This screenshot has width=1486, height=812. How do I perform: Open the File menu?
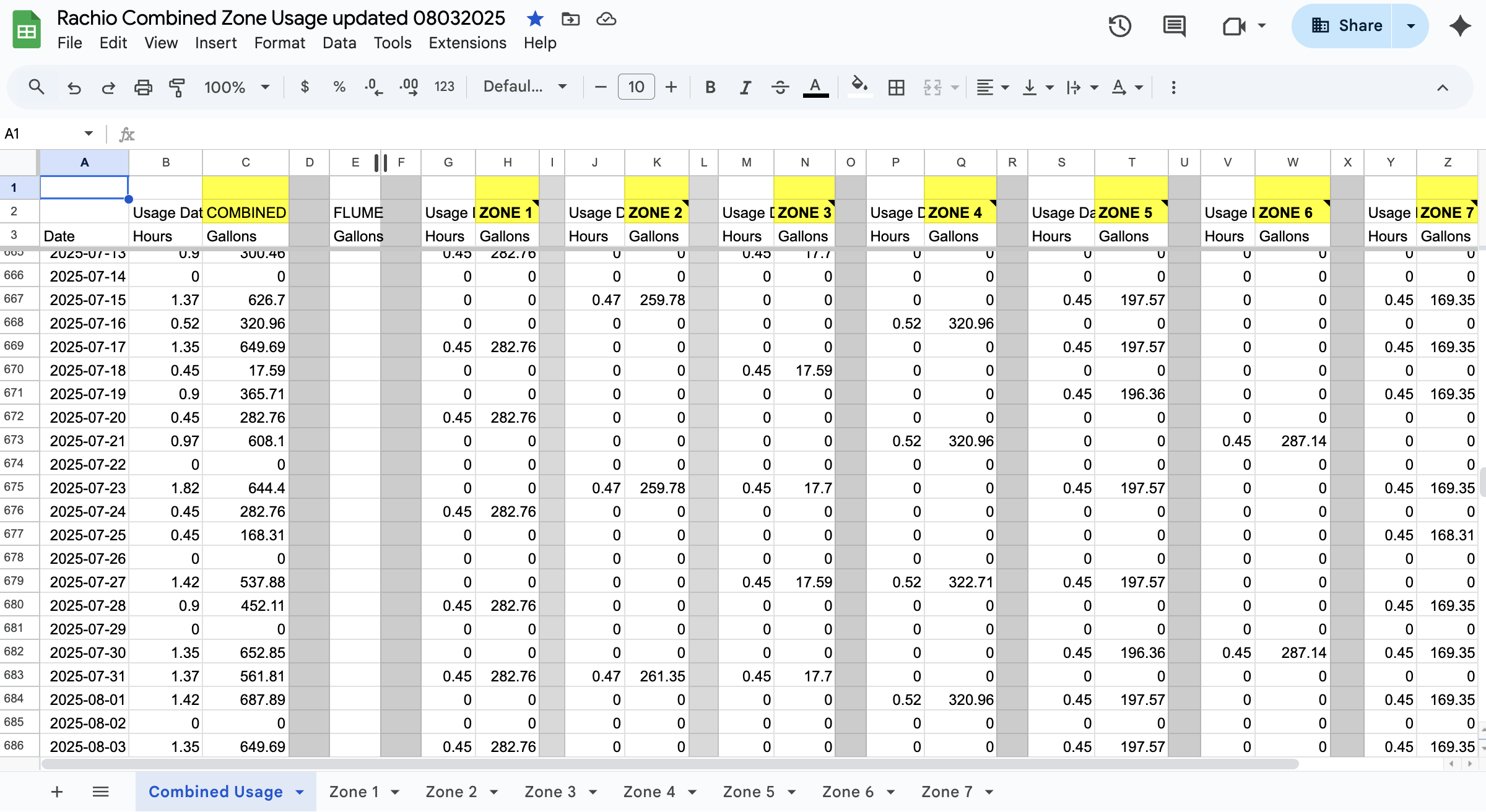[70, 43]
